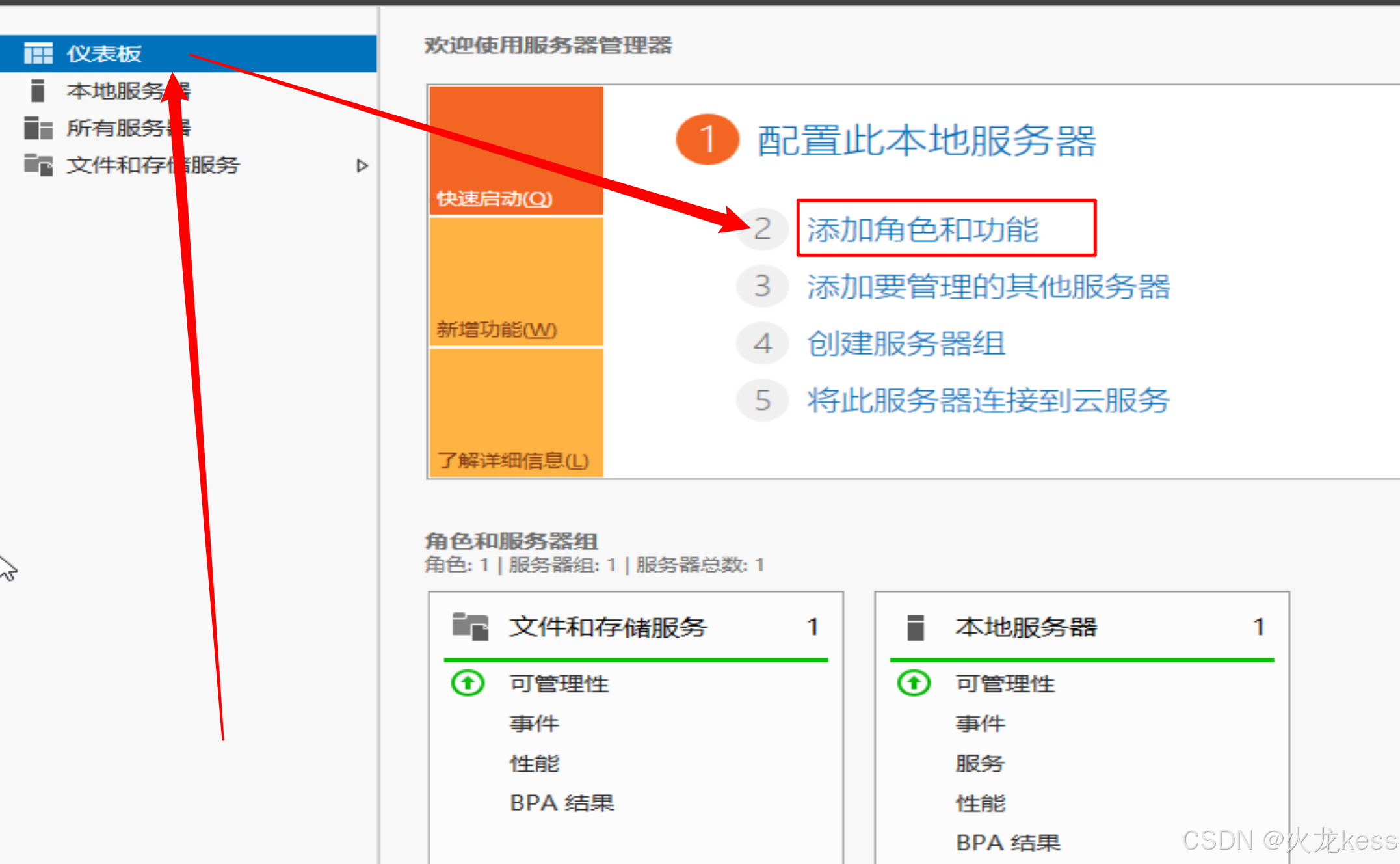This screenshot has width=1400, height=864.
Task: Click the Local Server (本地服务器) sidebar icon
Action: [x=38, y=91]
